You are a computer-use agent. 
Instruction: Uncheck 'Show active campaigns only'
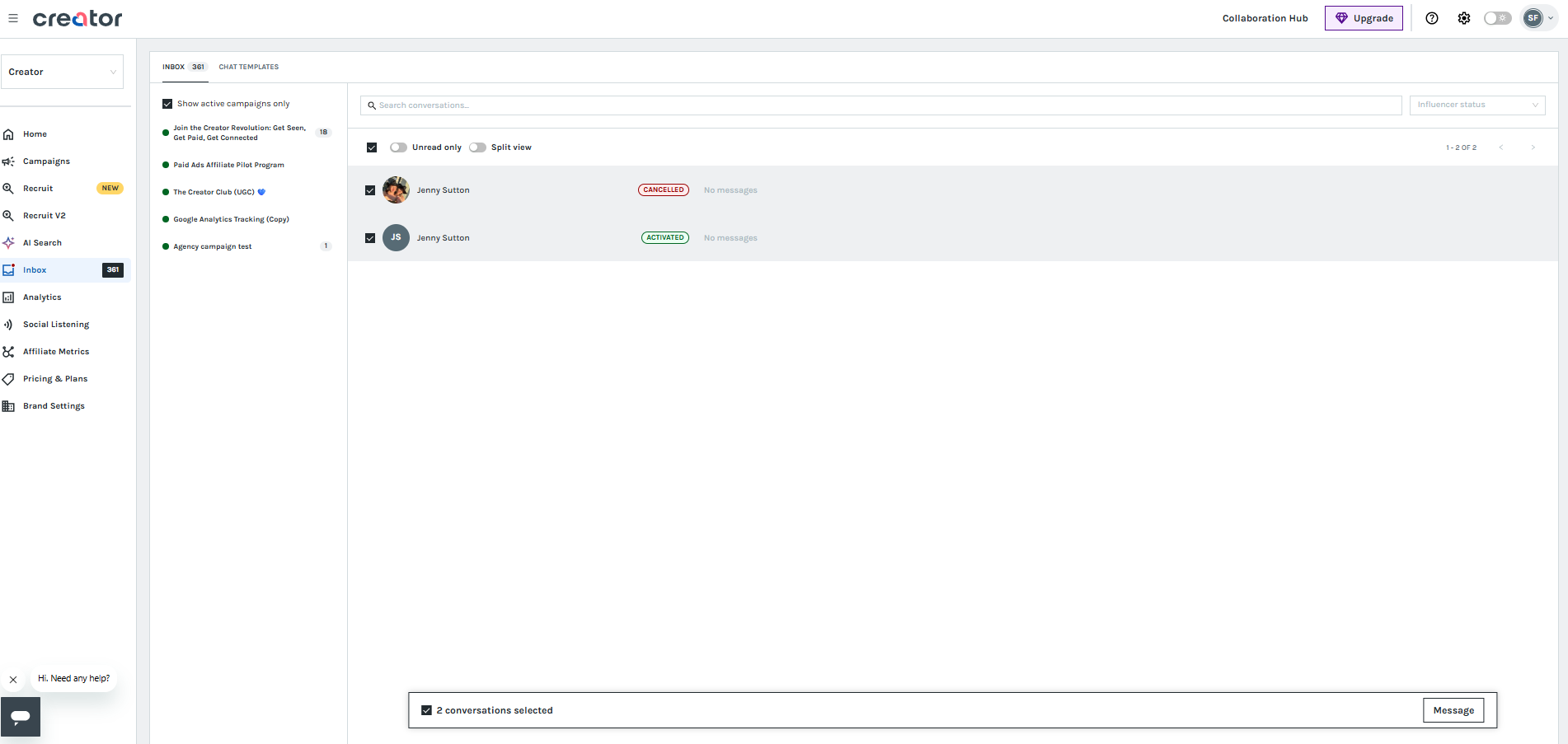(x=167, y=104)
